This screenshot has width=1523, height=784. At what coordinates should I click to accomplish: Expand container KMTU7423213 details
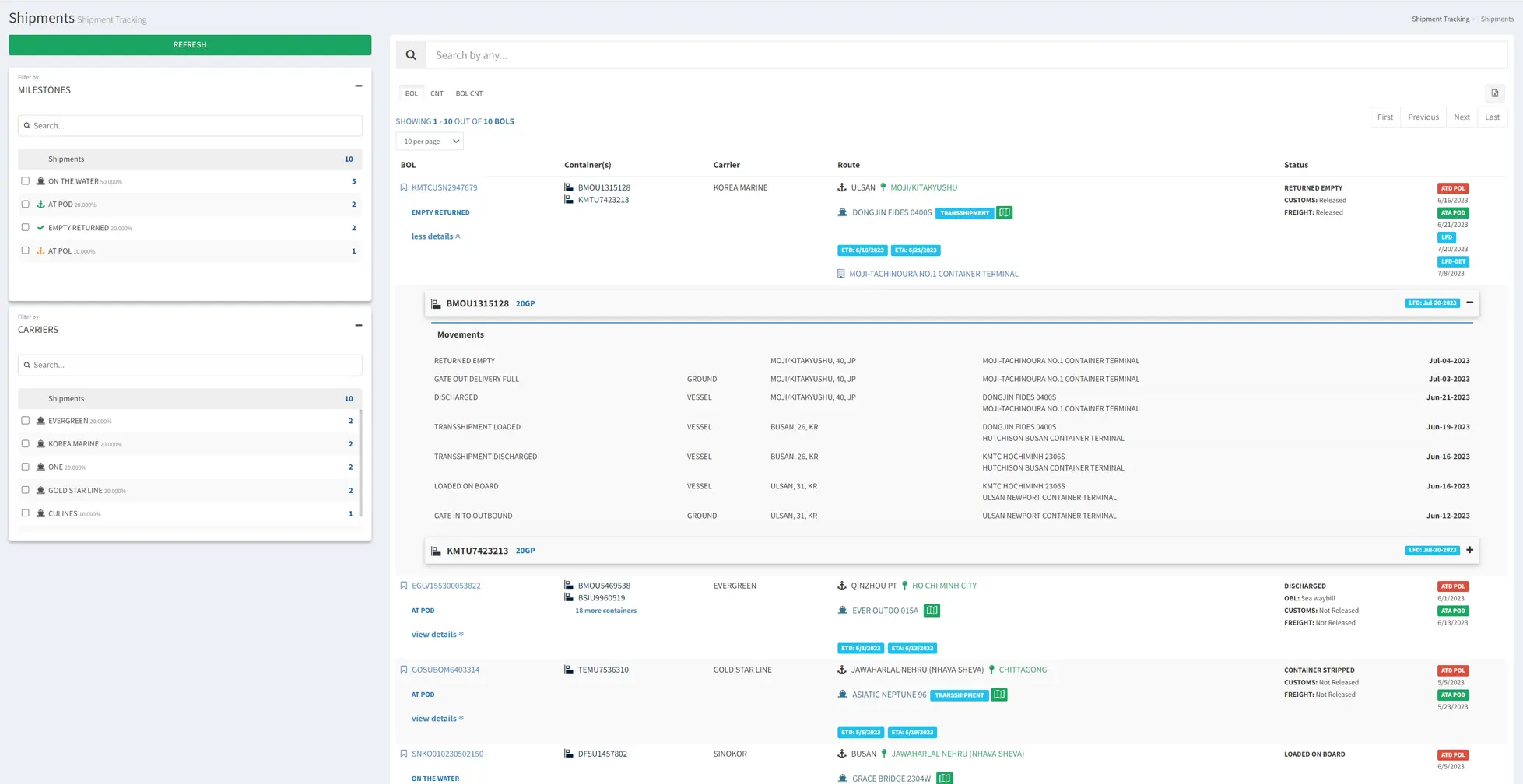coord(1469,550)
